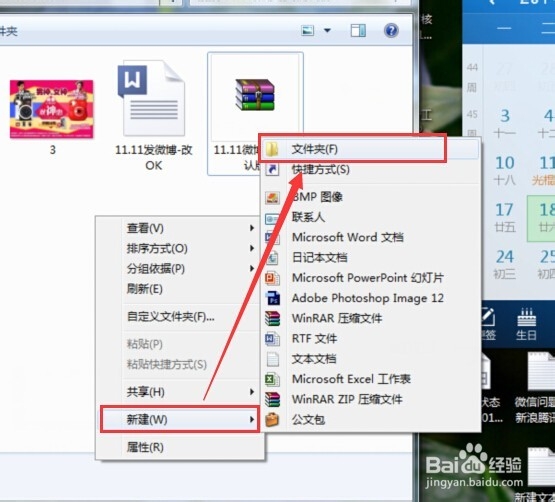
Task: Select BMP 图像 in the New submenu
Action: click(x=370, y=197)
